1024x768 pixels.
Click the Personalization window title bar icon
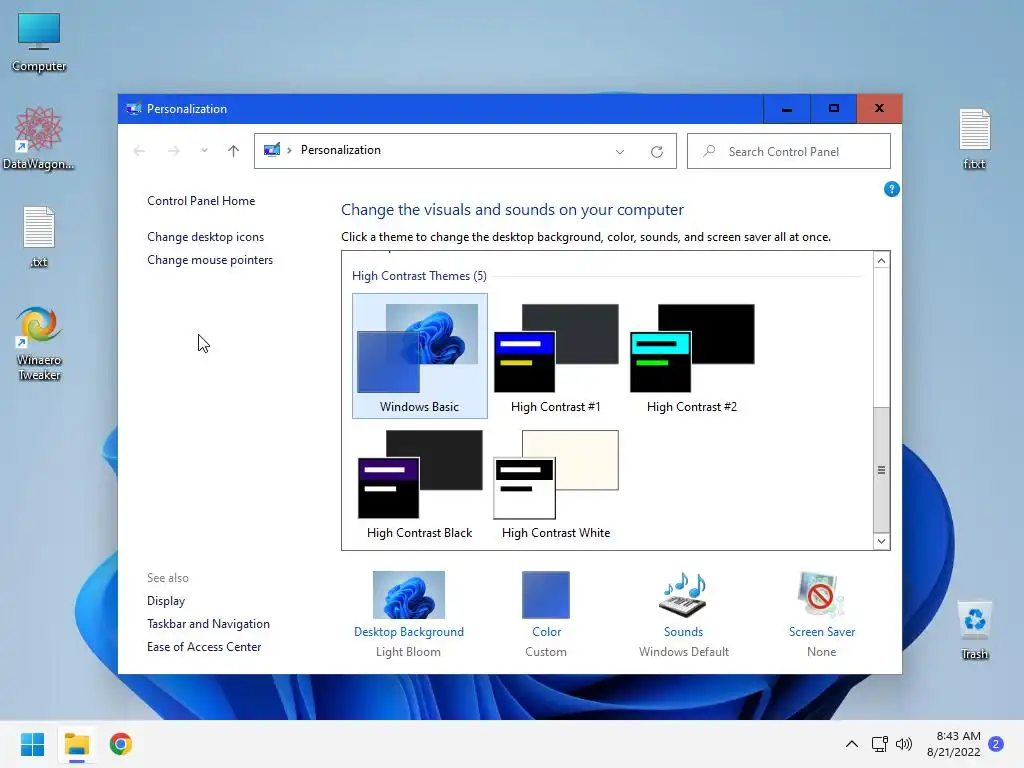(x=134, y=108)
